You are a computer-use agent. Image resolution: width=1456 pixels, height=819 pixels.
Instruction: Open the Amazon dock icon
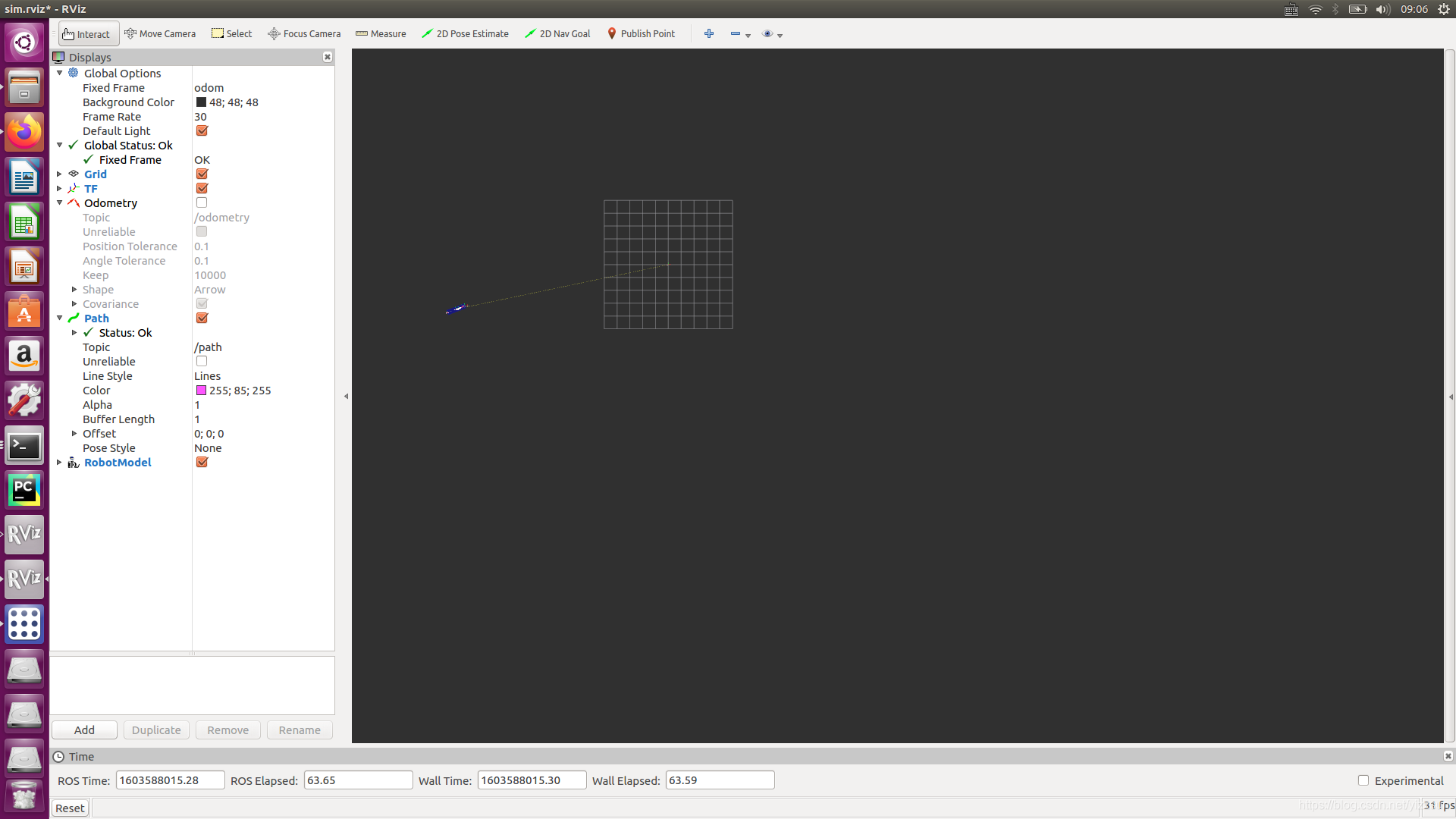point(24,356)
